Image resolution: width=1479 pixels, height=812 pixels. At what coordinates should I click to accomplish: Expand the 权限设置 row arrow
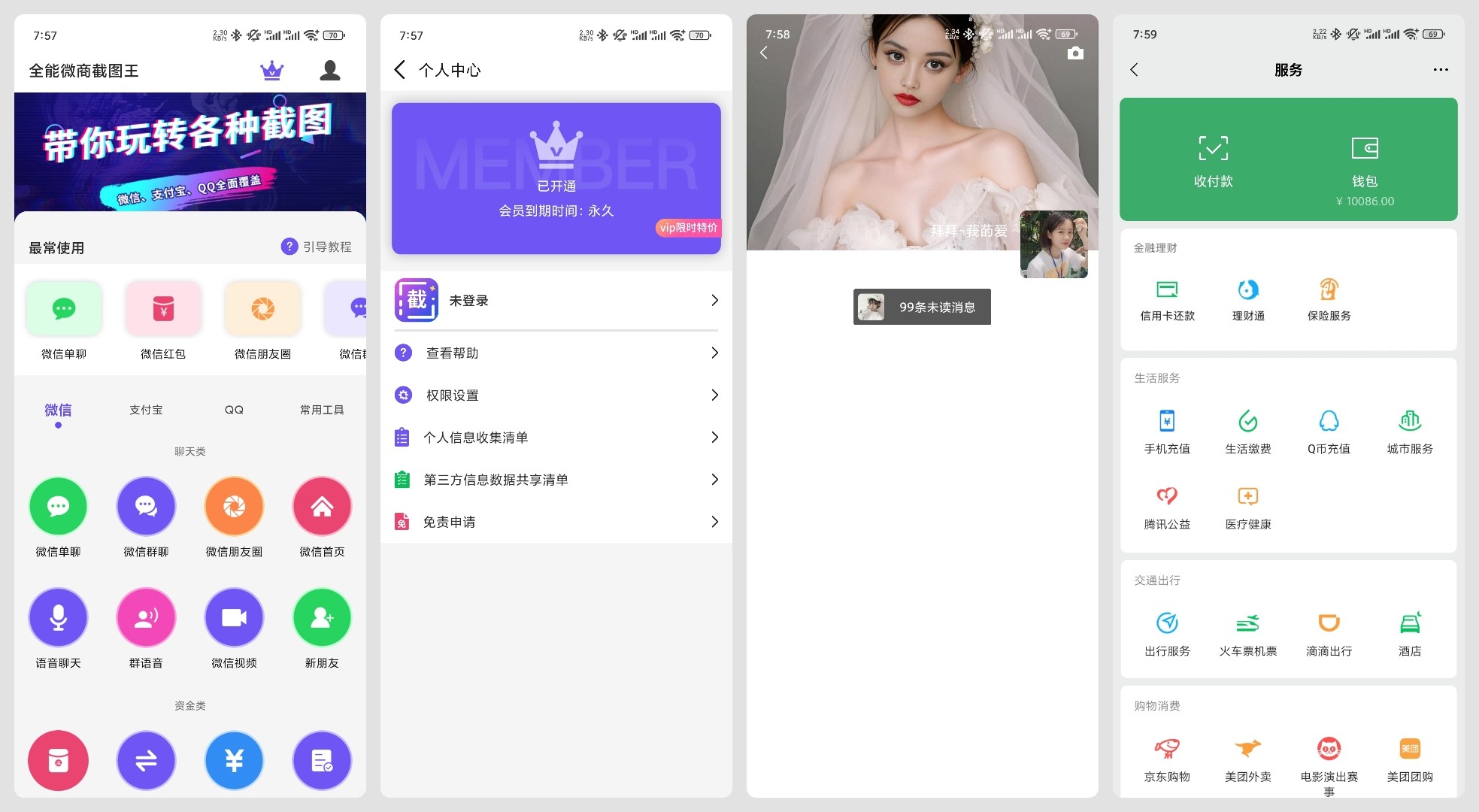pos(714,395)
